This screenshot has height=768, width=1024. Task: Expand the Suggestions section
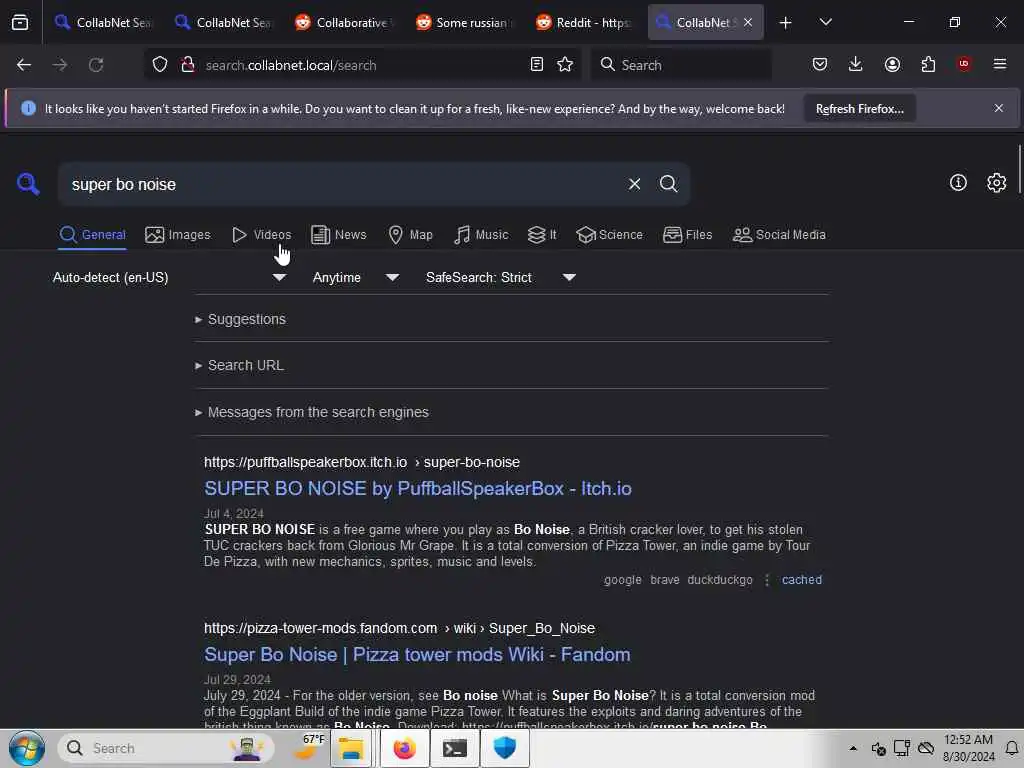coord(240,319)
